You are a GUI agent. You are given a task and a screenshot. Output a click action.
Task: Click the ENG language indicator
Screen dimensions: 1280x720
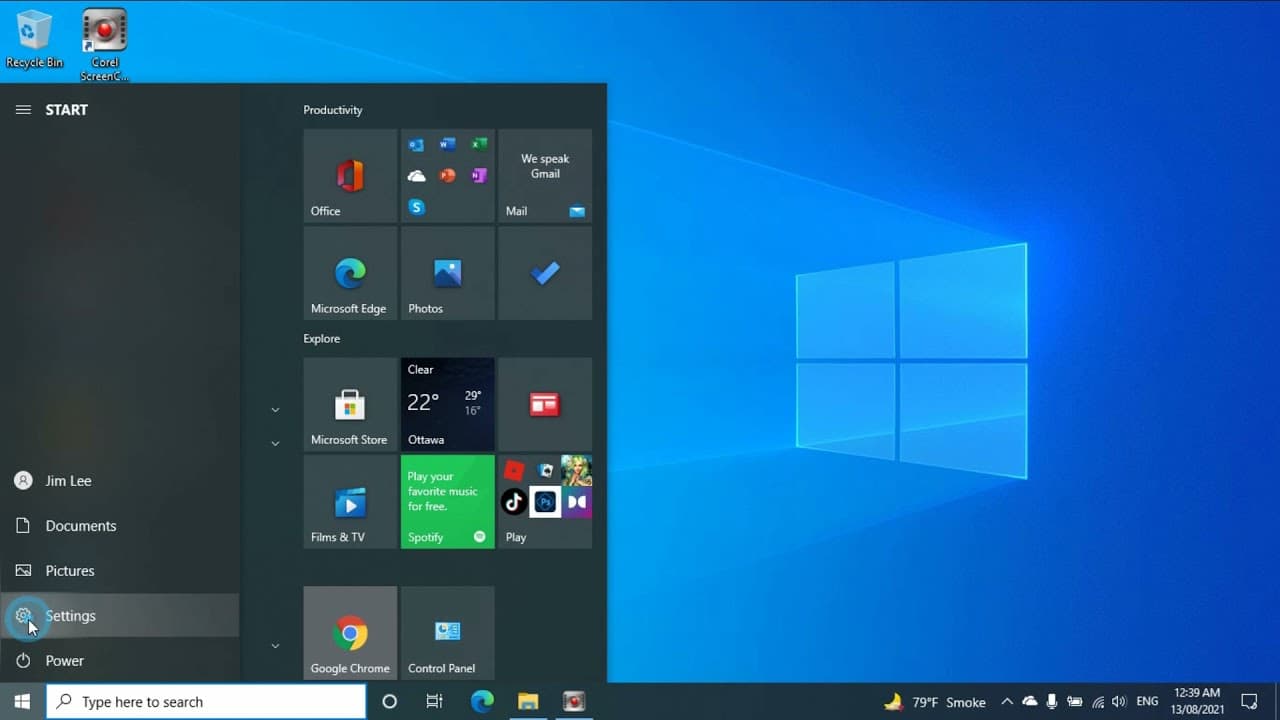pyautogui.click(x=1148, y=702)
